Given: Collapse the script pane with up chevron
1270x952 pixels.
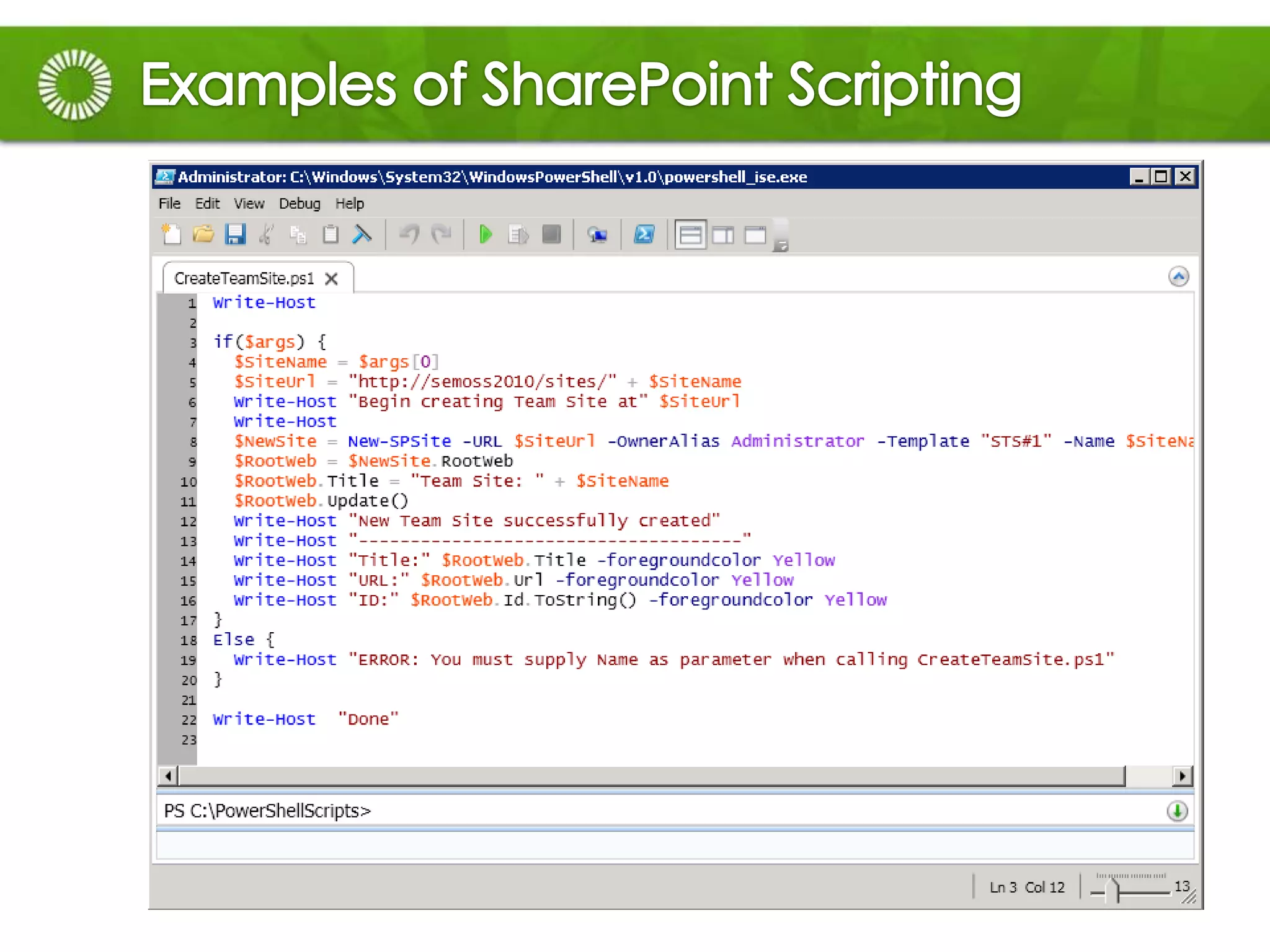Looking at the screenshot, I should pos(1178,276).
